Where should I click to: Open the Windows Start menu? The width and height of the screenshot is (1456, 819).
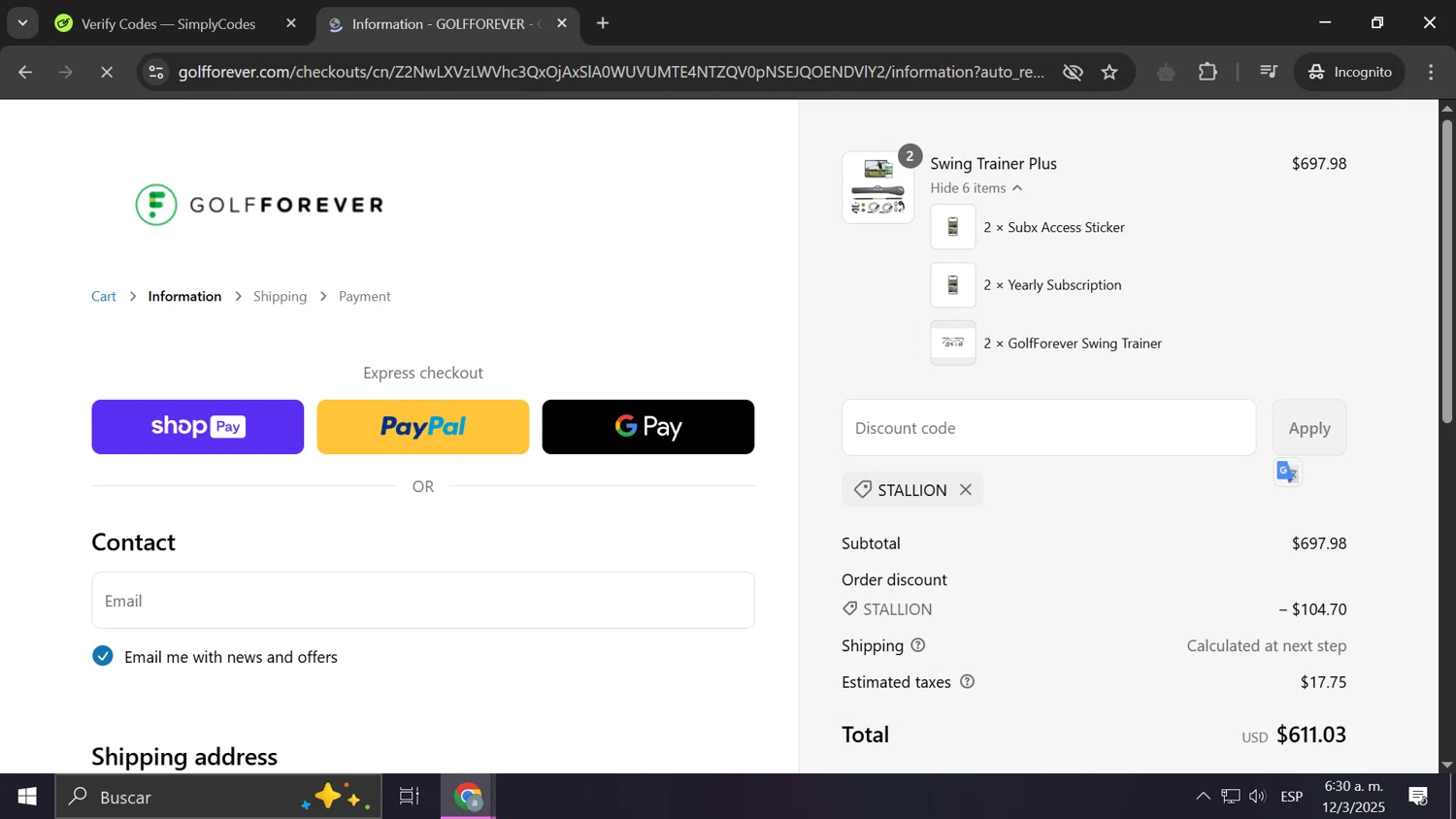(27, 797)
